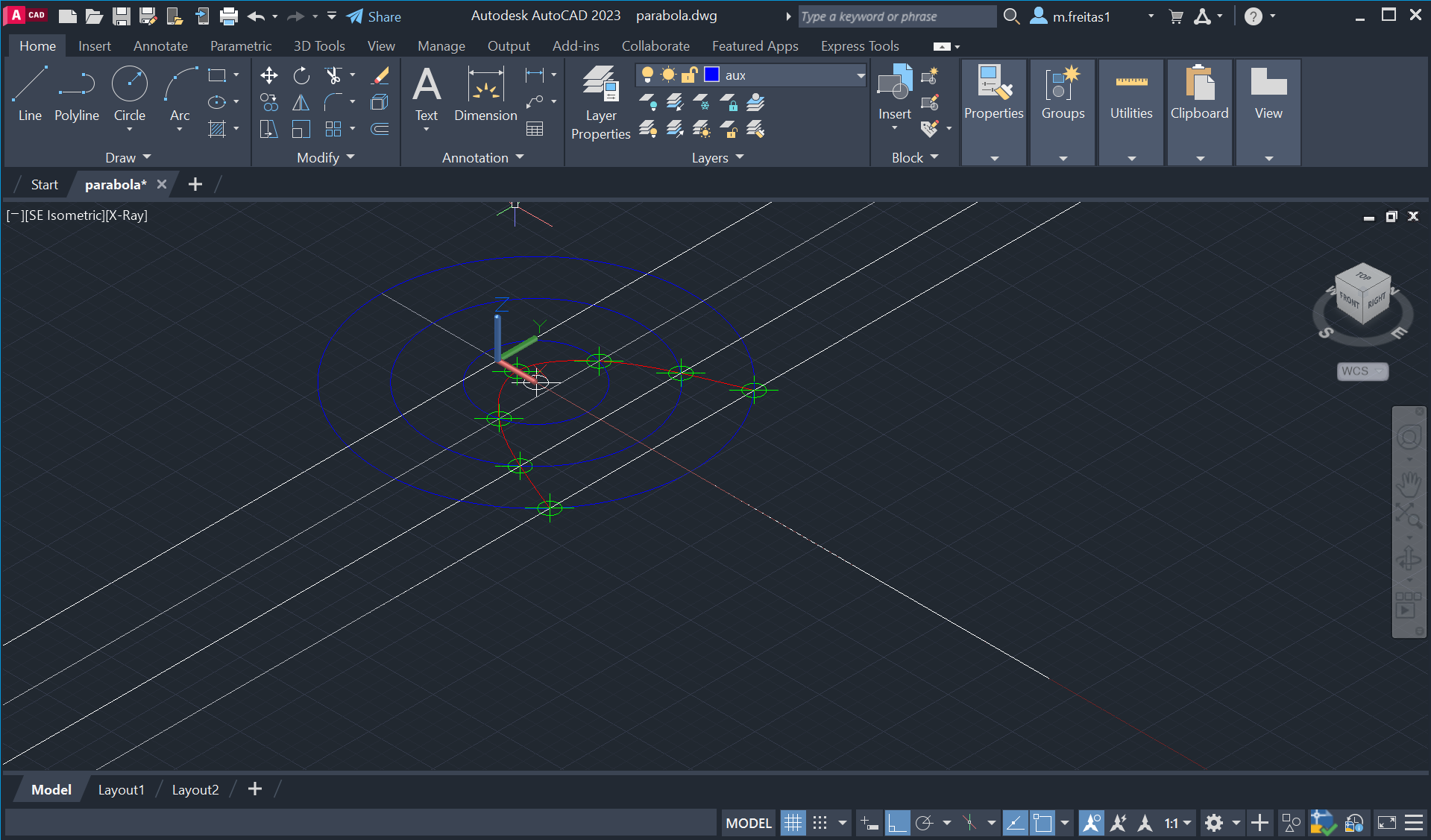Switch to the Annotate ribbon tab
The width and height of the screenshot is (1431, 840).
tap(160, 46)
